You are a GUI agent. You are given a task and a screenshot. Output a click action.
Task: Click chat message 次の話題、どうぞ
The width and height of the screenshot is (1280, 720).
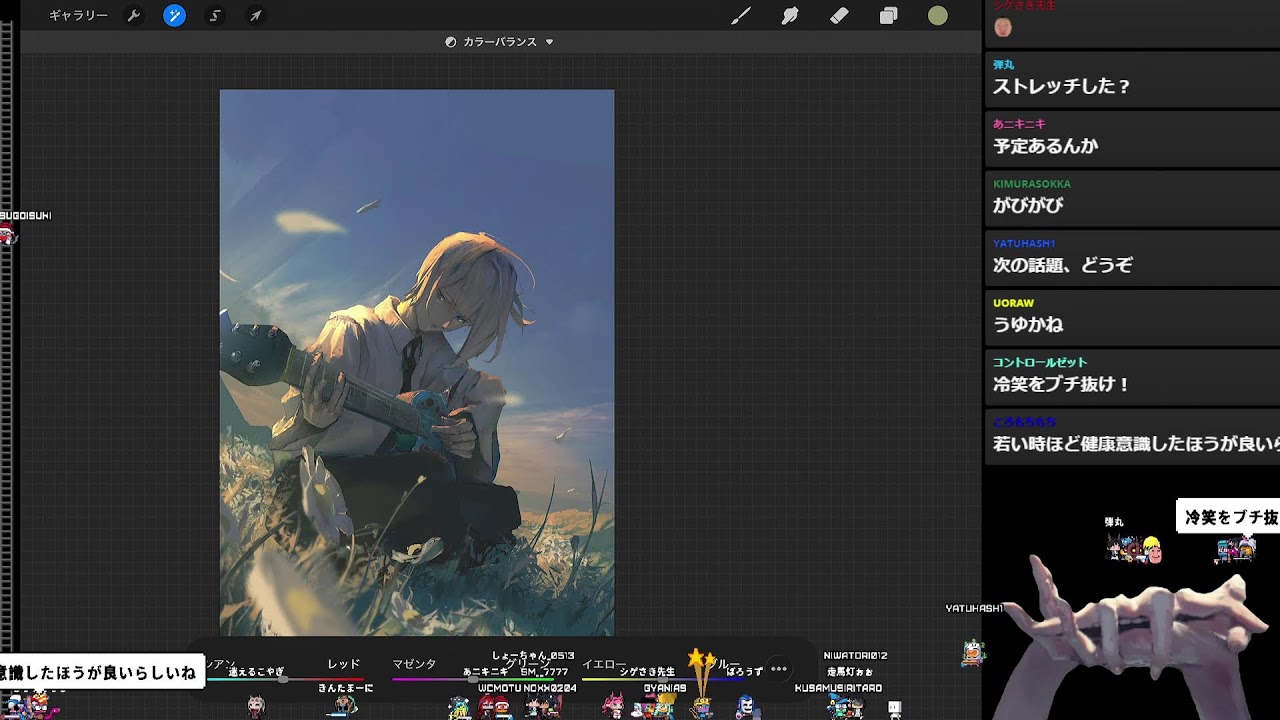[x=1062, y=265]
